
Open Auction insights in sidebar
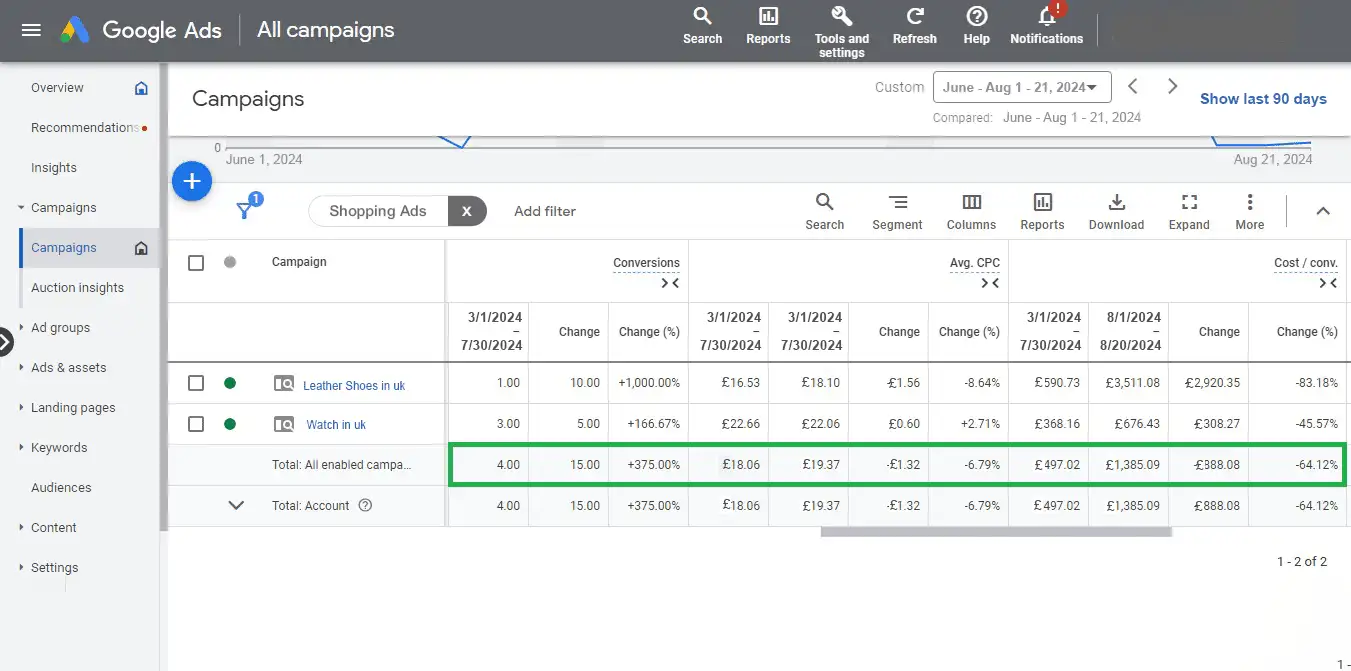pos(78,288)
